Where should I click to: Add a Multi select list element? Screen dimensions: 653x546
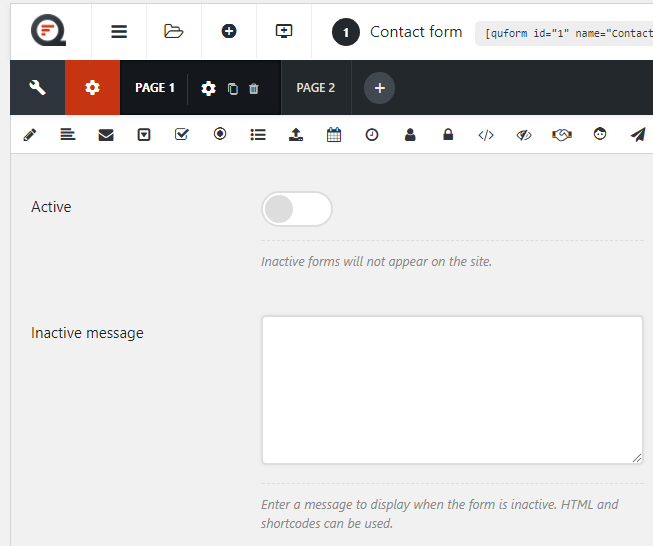coord(258,135)
